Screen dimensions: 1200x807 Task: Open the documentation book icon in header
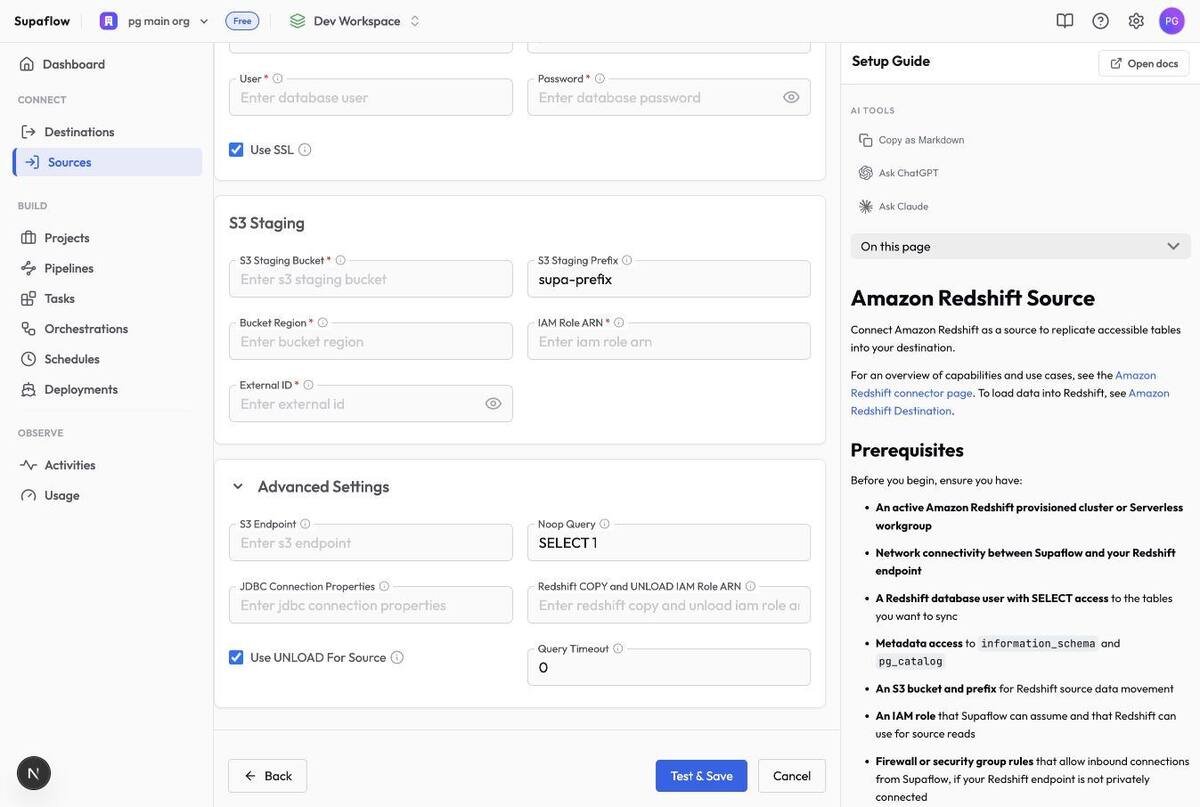(x=1065, y=21)
